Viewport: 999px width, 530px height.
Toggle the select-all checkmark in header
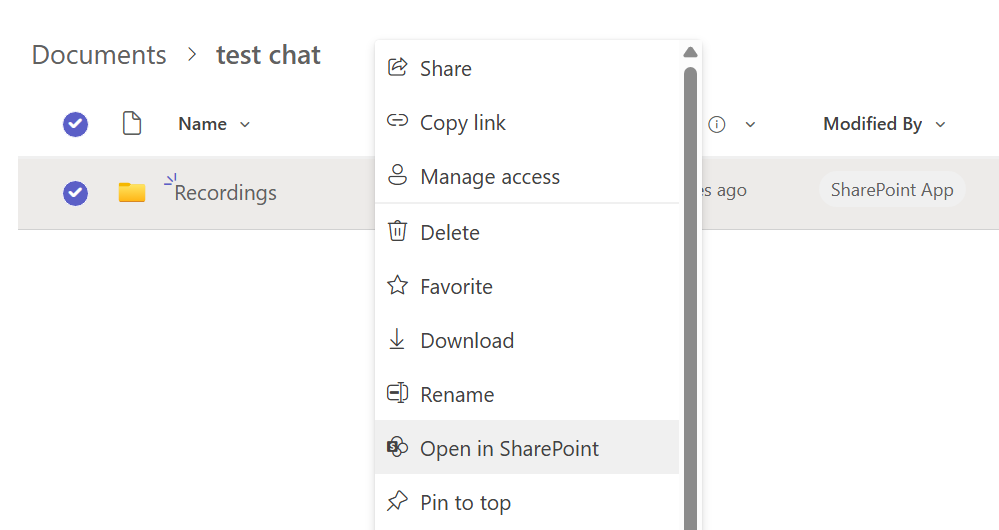pos(75,124)
